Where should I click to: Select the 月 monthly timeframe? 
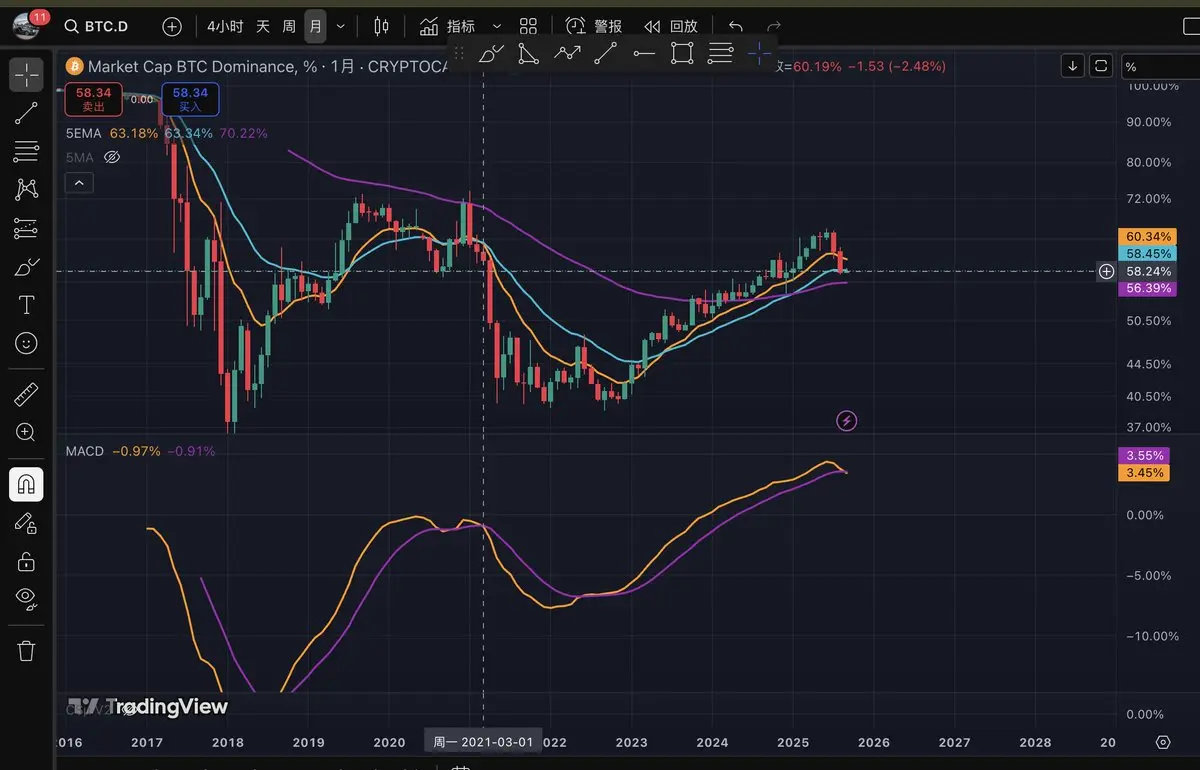(315, 26)
